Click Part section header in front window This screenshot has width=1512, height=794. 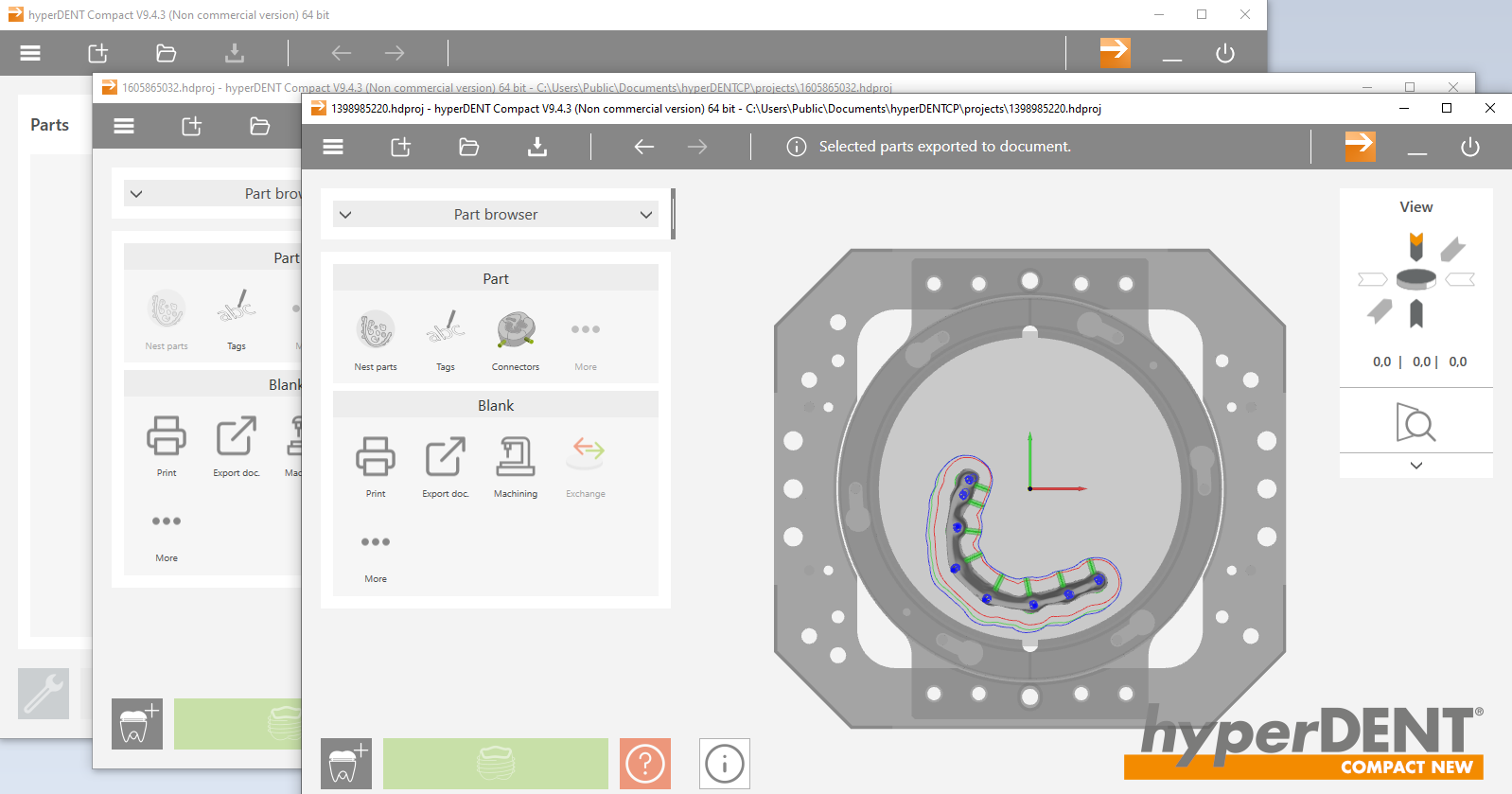click(496, 278)
